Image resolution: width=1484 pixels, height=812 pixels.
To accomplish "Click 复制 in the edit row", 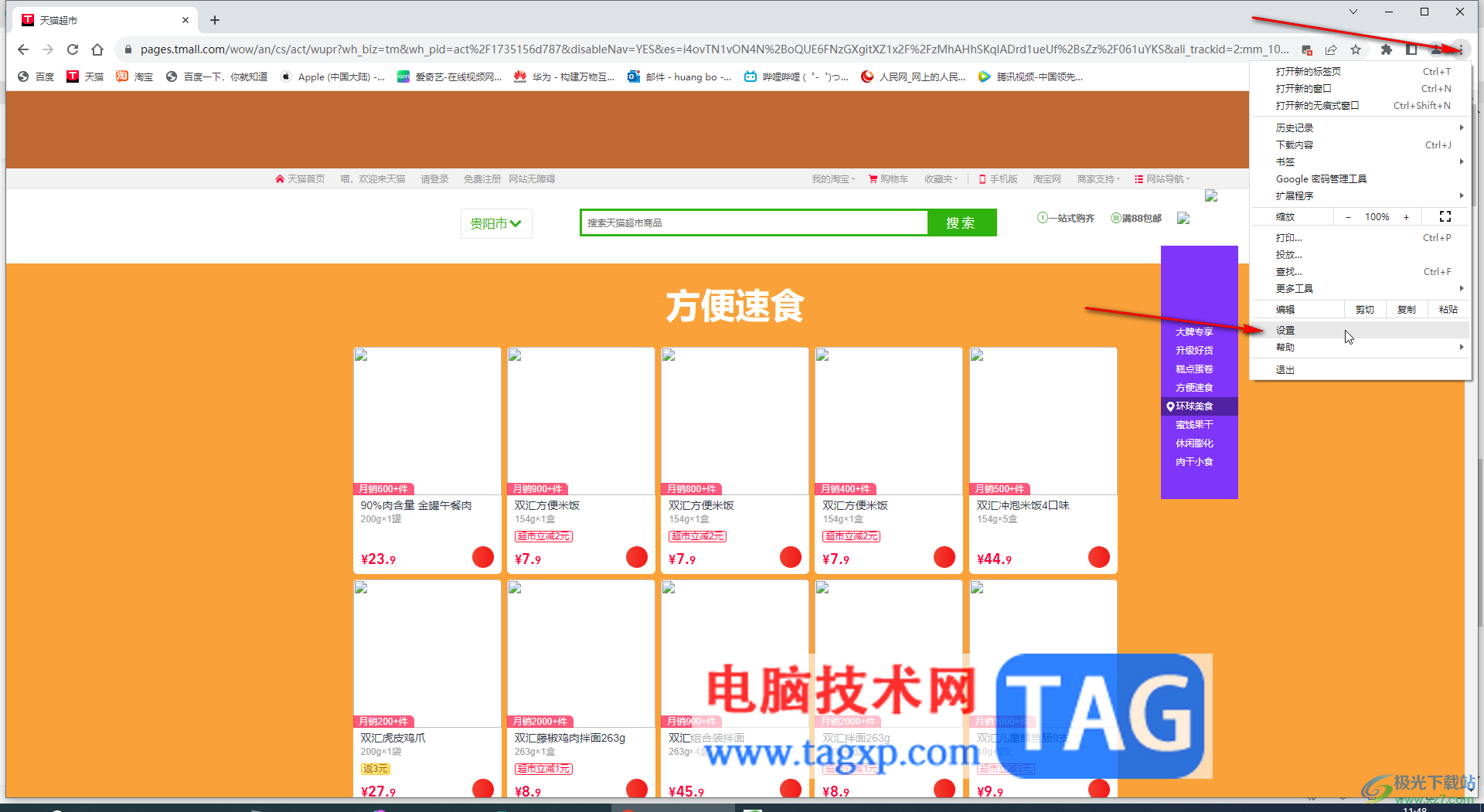I will [x=1407, y=310].
